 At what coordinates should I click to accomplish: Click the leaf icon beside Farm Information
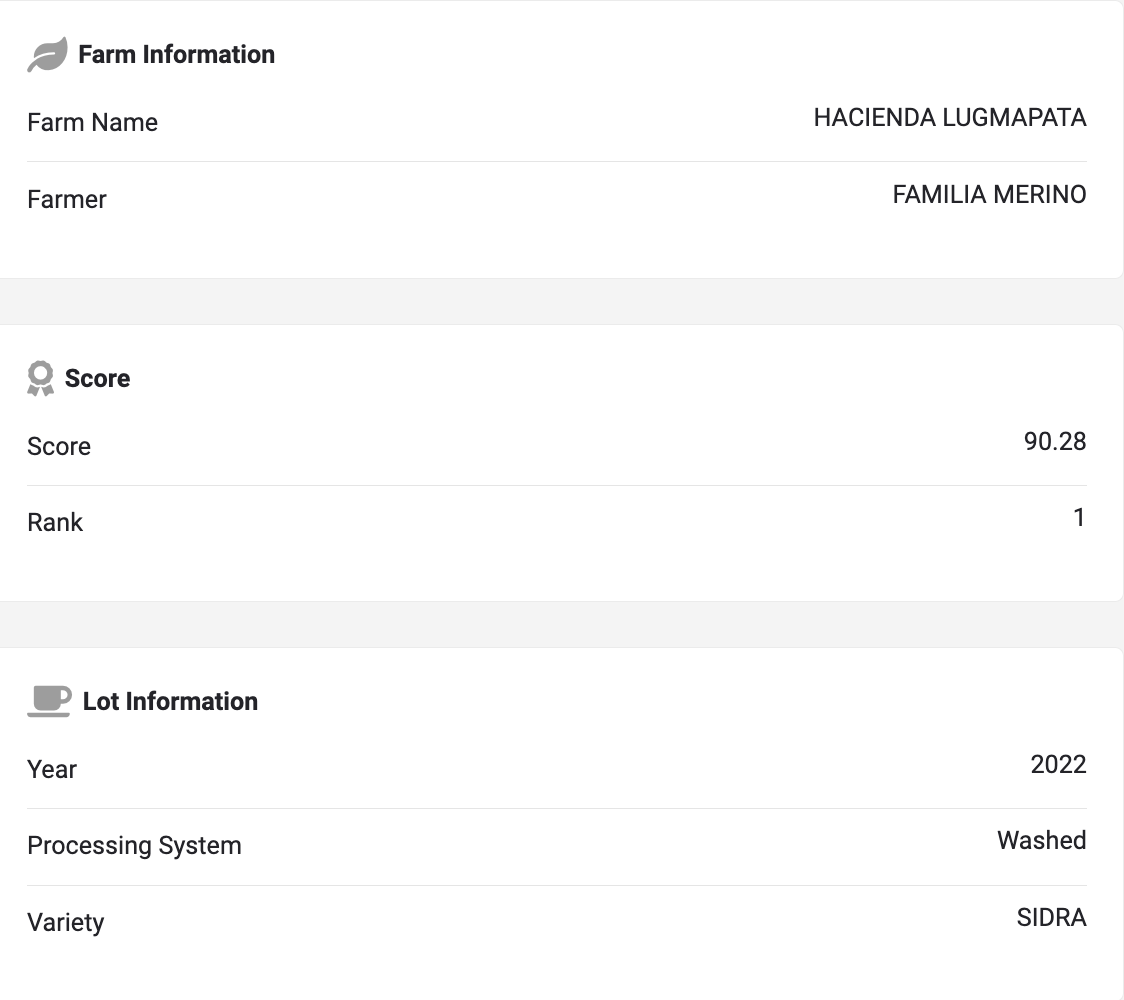coord(47,55)
